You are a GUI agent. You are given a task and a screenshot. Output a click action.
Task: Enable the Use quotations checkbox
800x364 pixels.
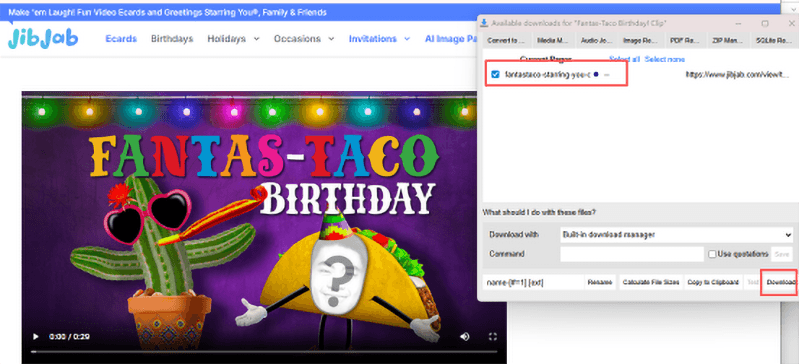[712, 254]
